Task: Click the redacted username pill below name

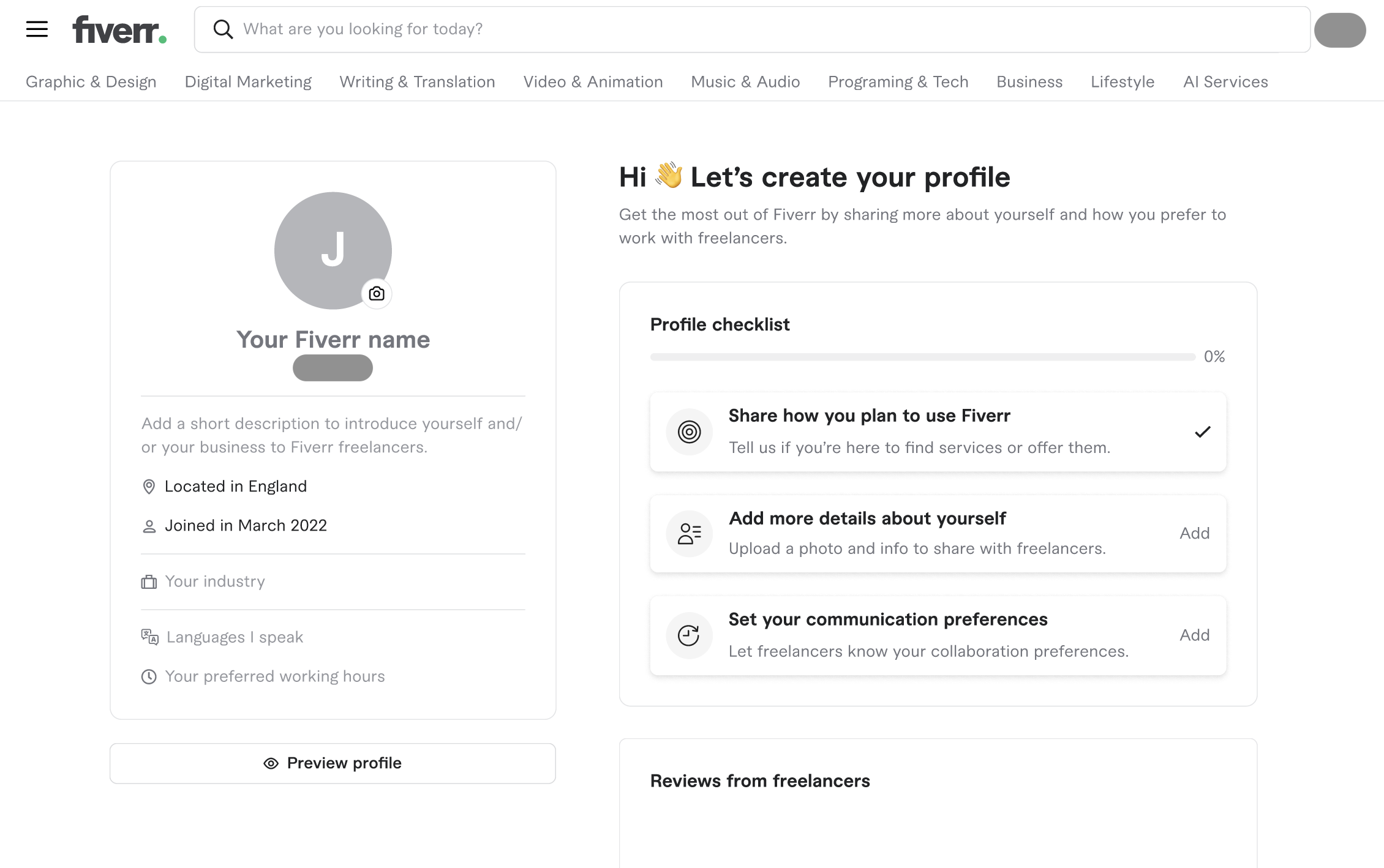Action: [x=333, y=368]
